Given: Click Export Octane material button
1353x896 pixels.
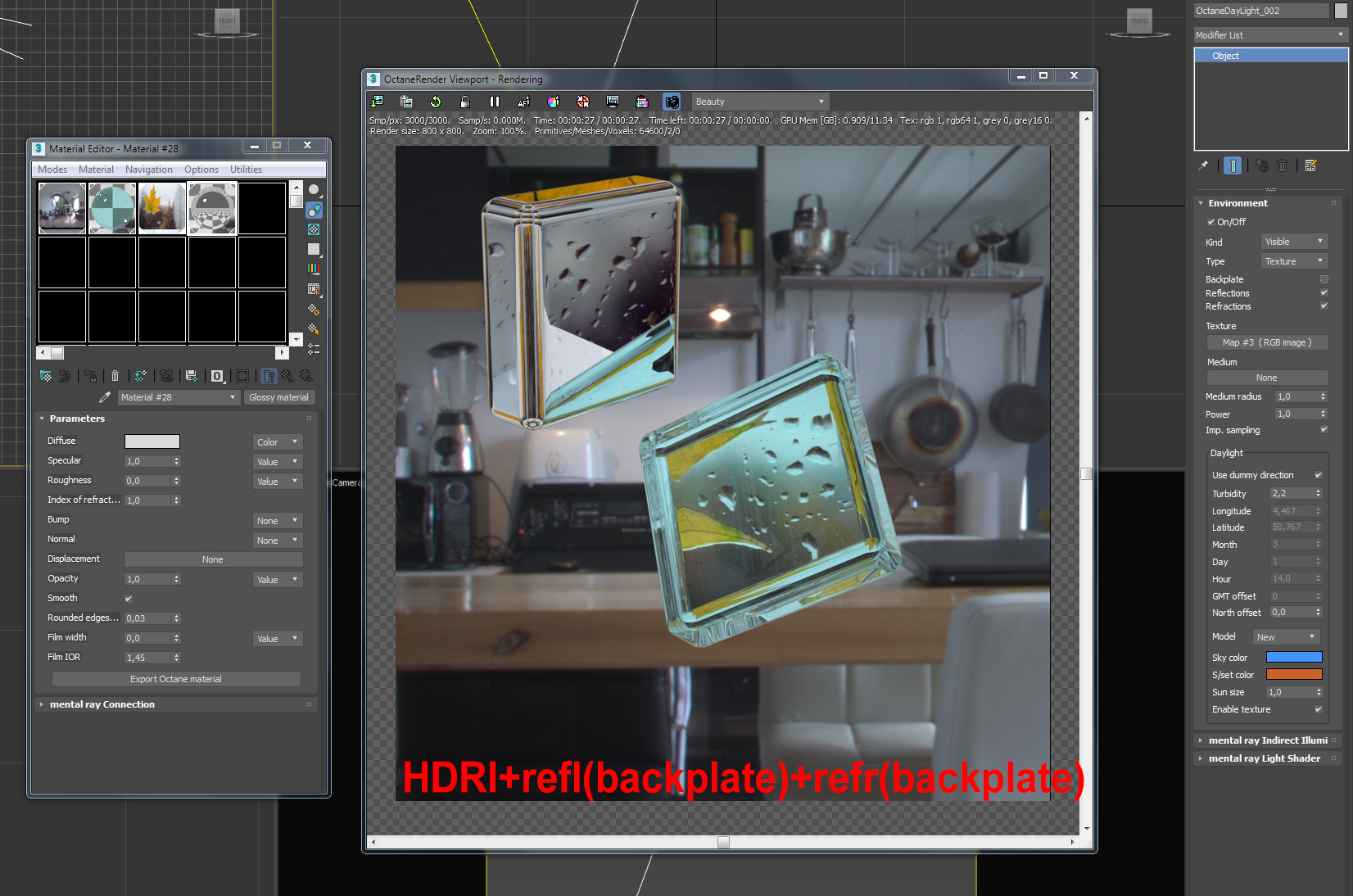Looking at the screenshot, I should click(x=176, y=679).
